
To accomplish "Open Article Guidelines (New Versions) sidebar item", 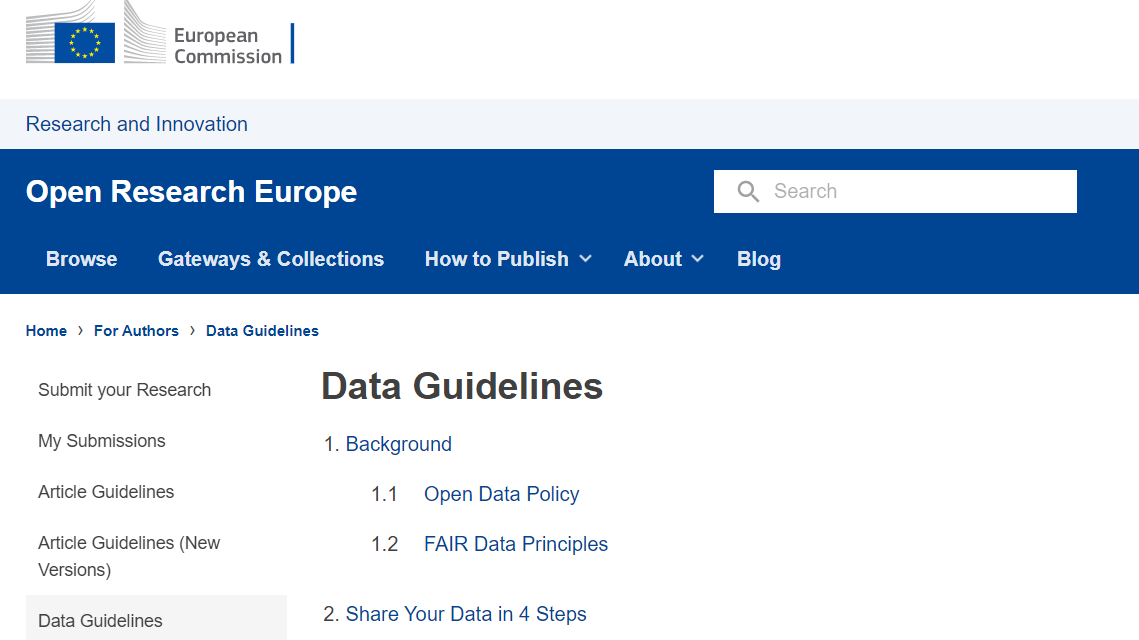I will tap(129, 556).
